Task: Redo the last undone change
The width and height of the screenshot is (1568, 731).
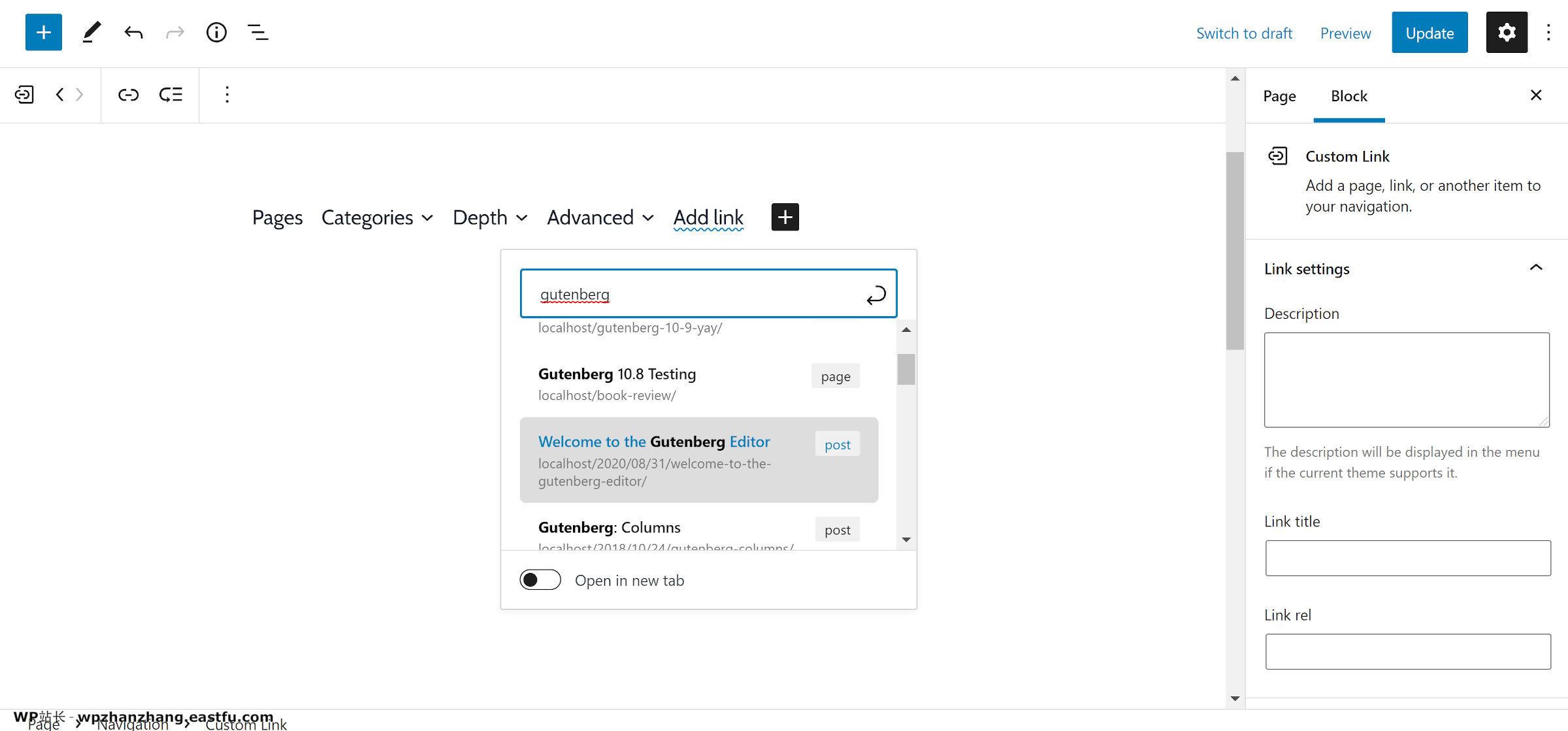Action: 175,32
